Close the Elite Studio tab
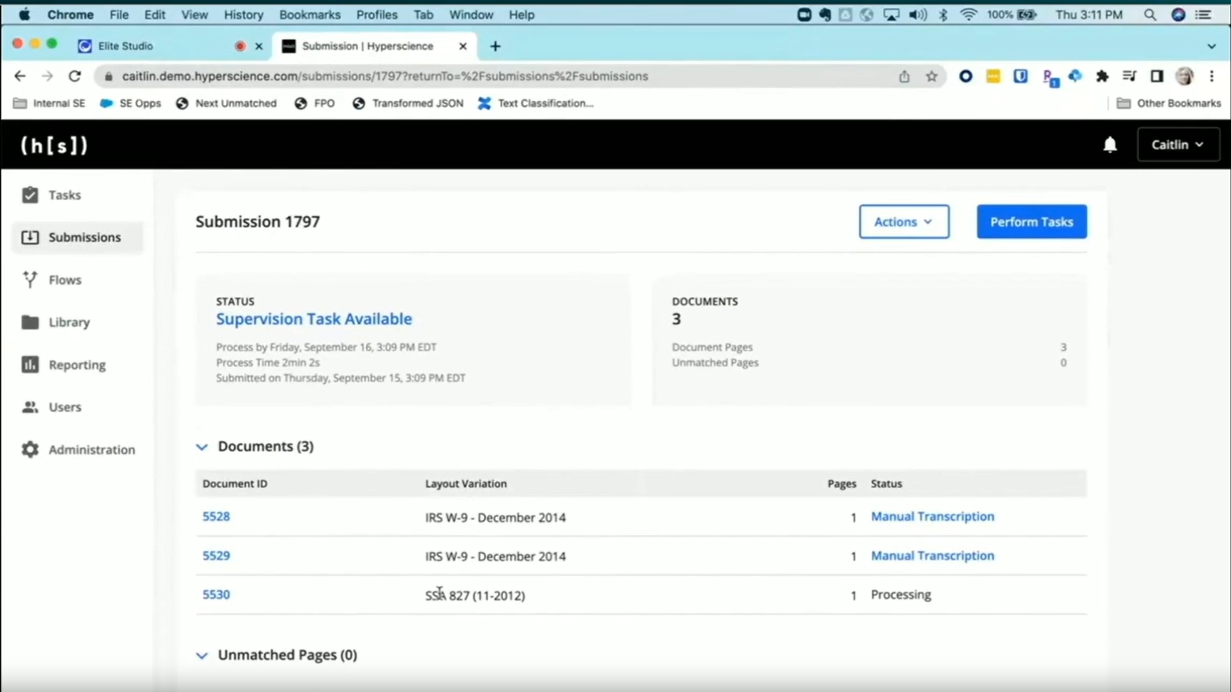Screen dimensions: 1231x692 pyautogui.click(x=259, y=46)
